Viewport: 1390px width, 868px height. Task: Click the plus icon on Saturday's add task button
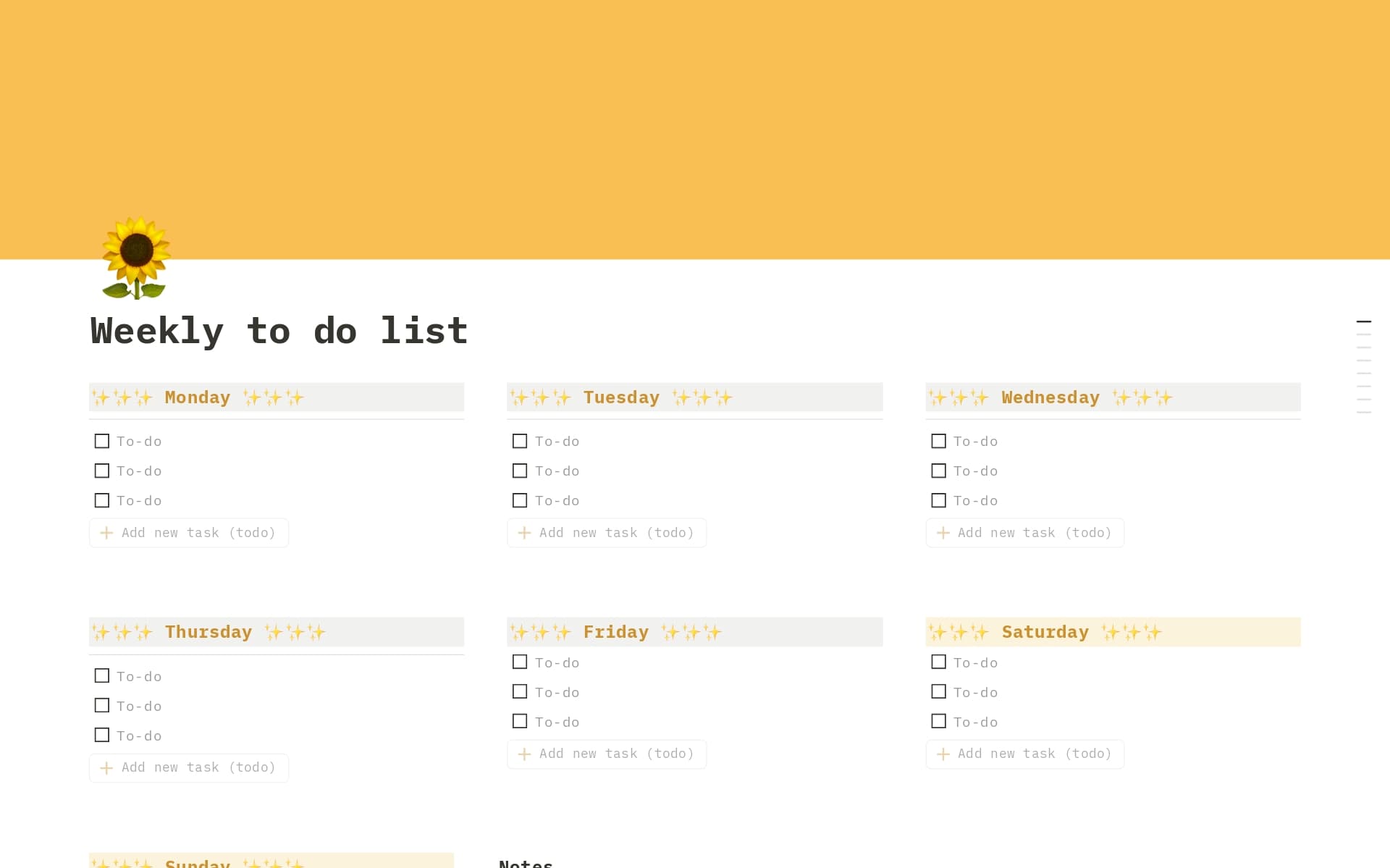[x=943, y=754]
